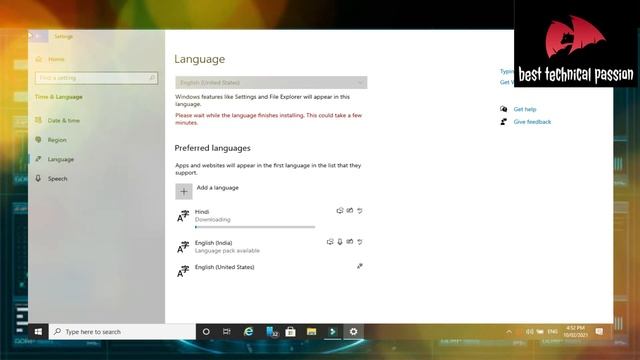Show hidden system tray icons

(x=509, y=332)
